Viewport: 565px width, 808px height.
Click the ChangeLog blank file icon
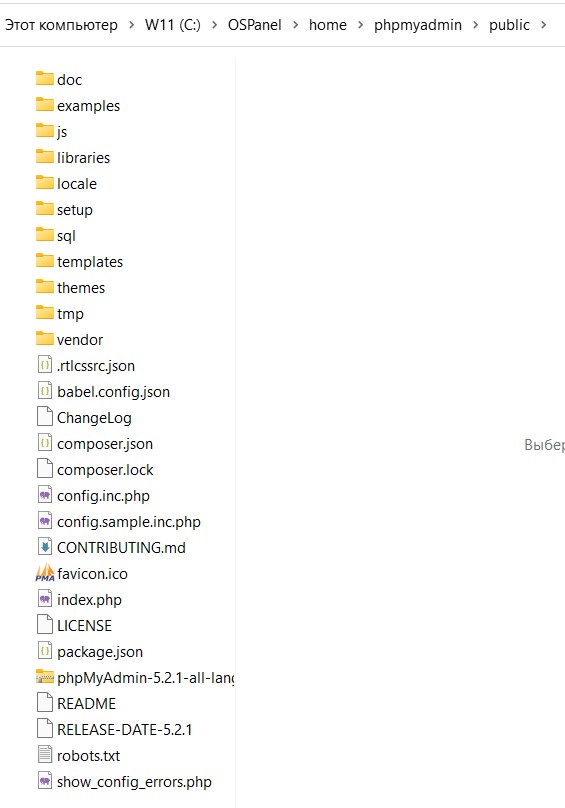click(x=45, y=417)
